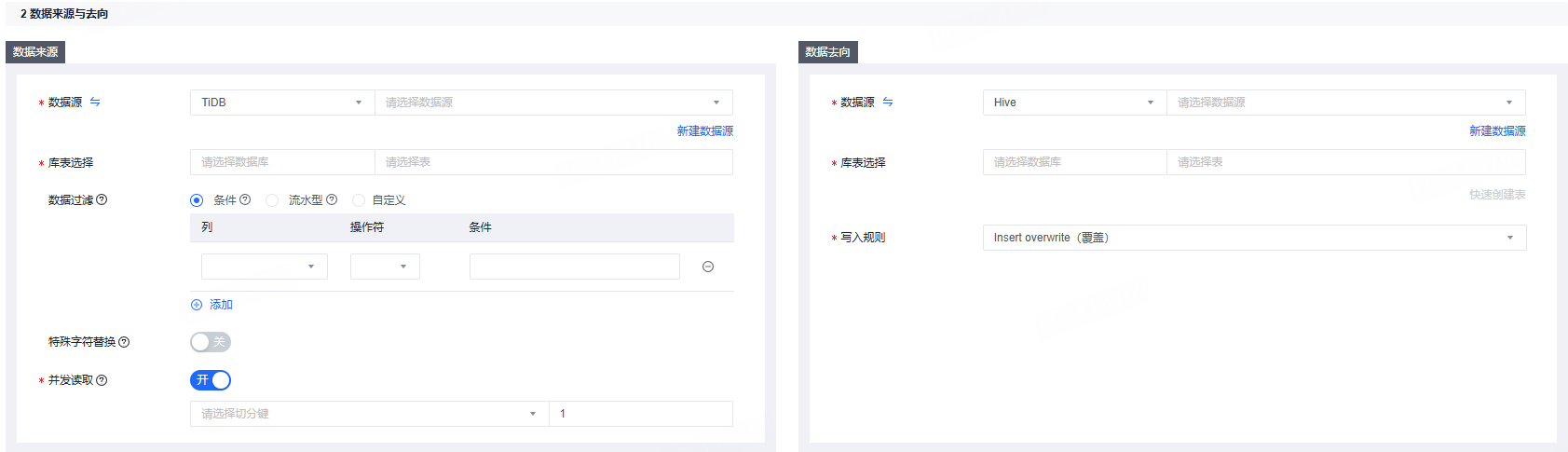Remove filter row with minus circle icon
Image resolution: width=1568 pixels, height=452 pixels.
click(x=708, y=267)
